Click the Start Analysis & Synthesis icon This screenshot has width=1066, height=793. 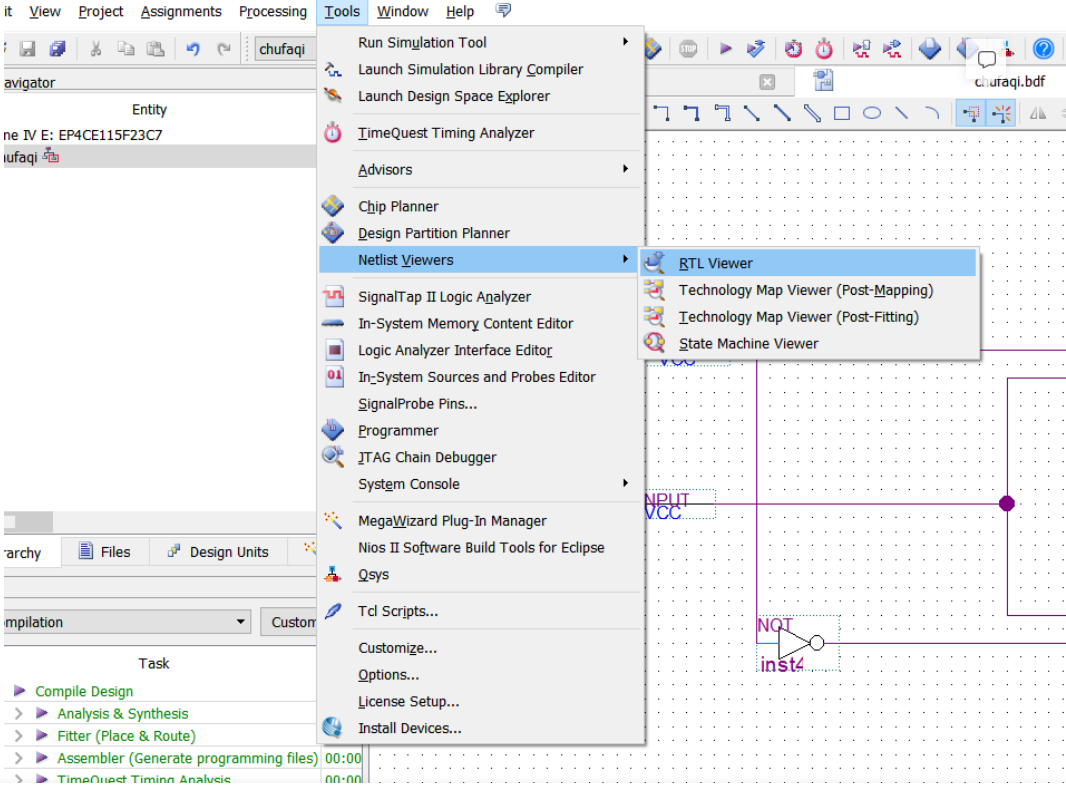click(755, 49)
